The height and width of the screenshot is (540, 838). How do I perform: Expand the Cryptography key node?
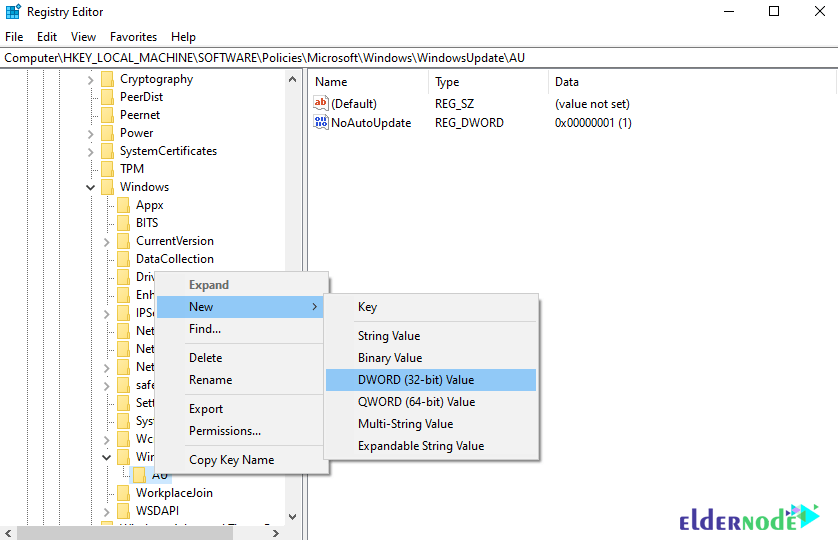[90, 80]
